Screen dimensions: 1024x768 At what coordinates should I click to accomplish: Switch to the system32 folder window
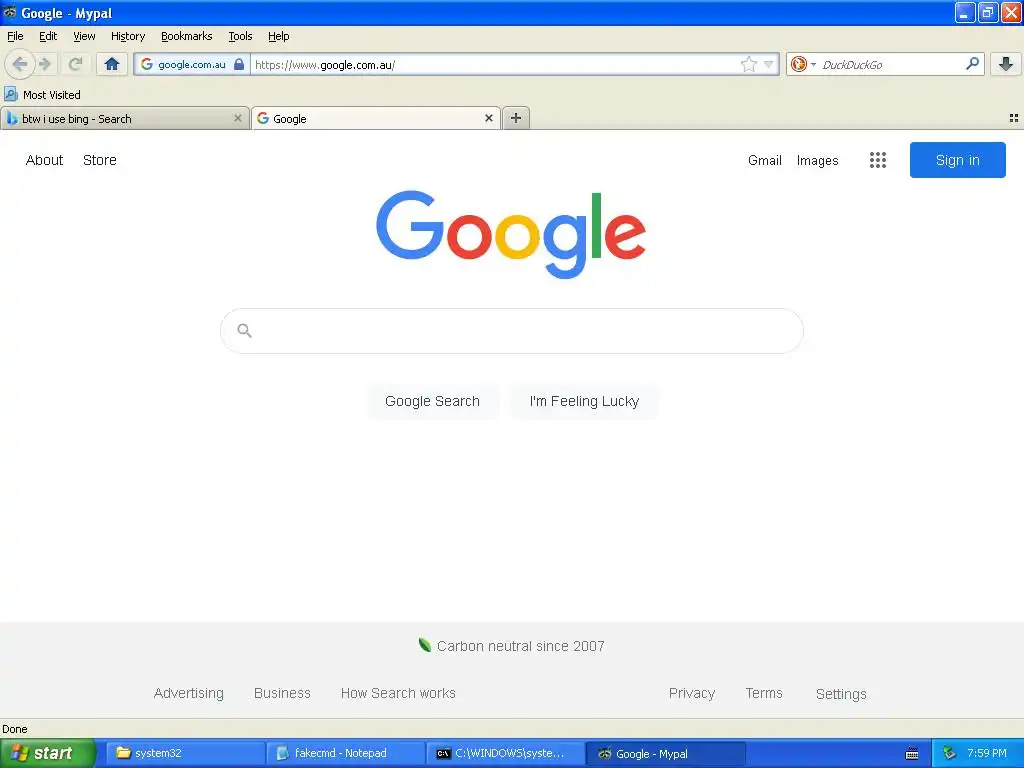(185, 753)
